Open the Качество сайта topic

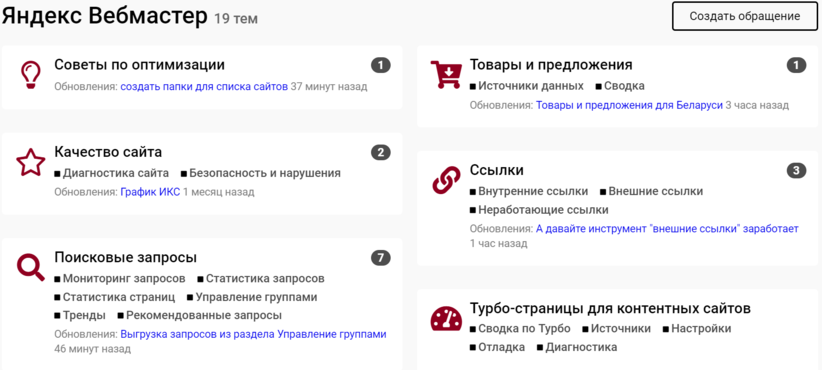pos(108,152)
